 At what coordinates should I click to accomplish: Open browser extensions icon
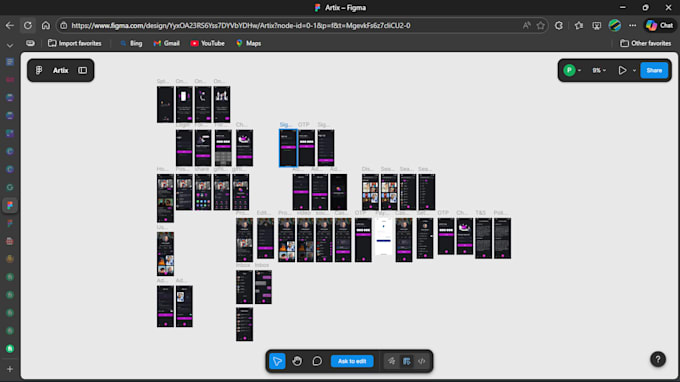pyautogui.click(x=559, y=26)
